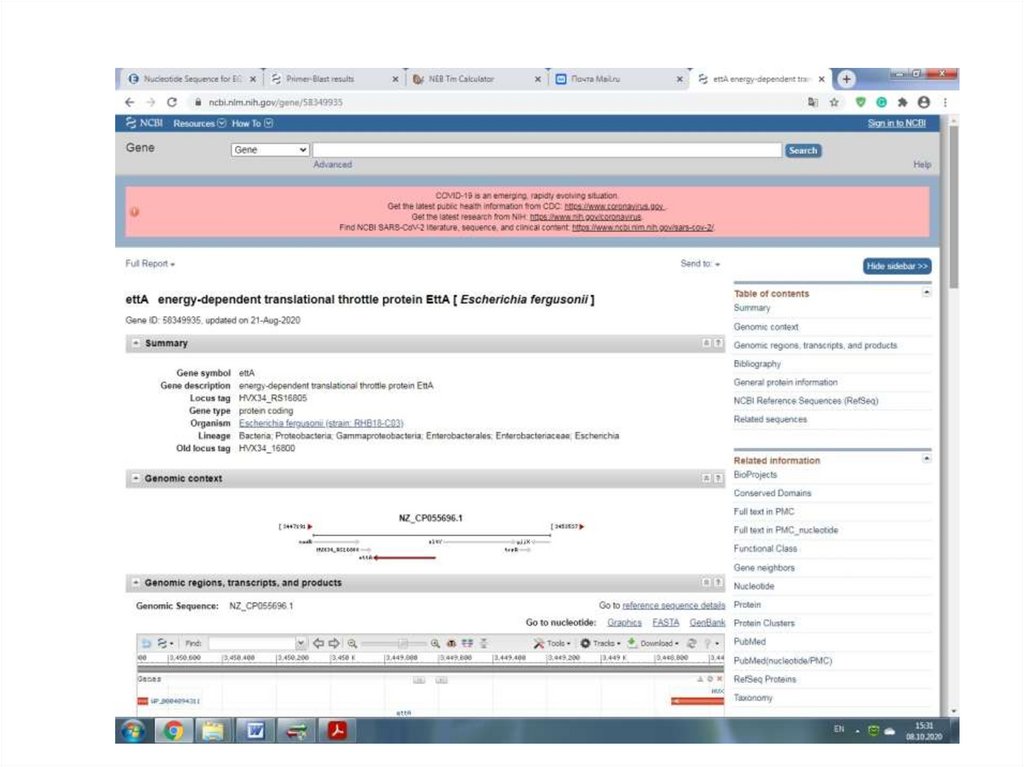Close the ettA energy-dependent tab
The width and height of the screenshot is (1024, 767).
pyautogui.click(x=822, y=79)
